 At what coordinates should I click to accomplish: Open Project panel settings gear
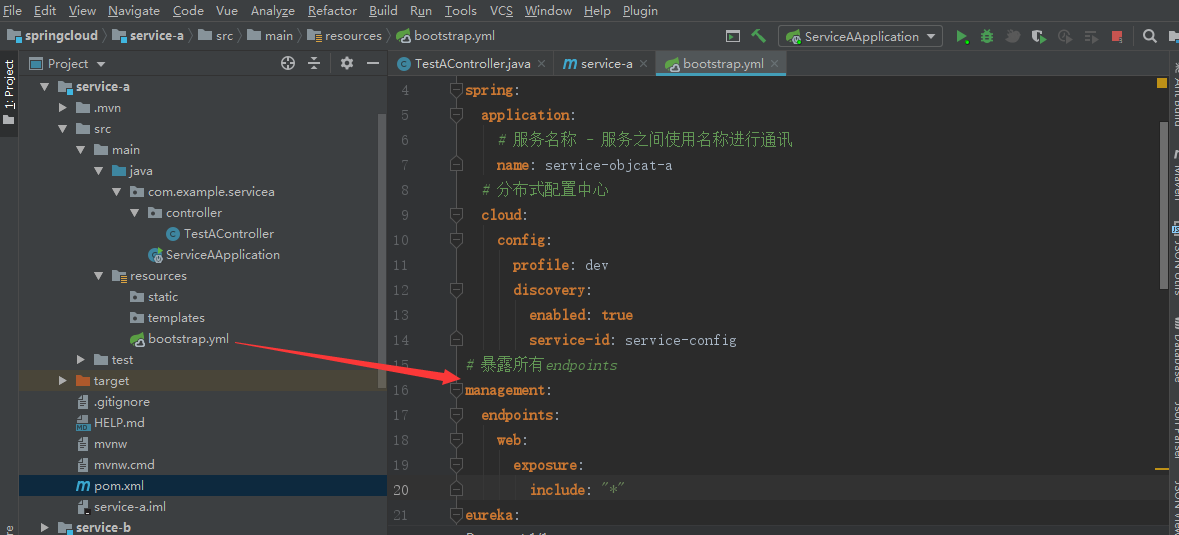pyautogui.click(x=347, y=64)
